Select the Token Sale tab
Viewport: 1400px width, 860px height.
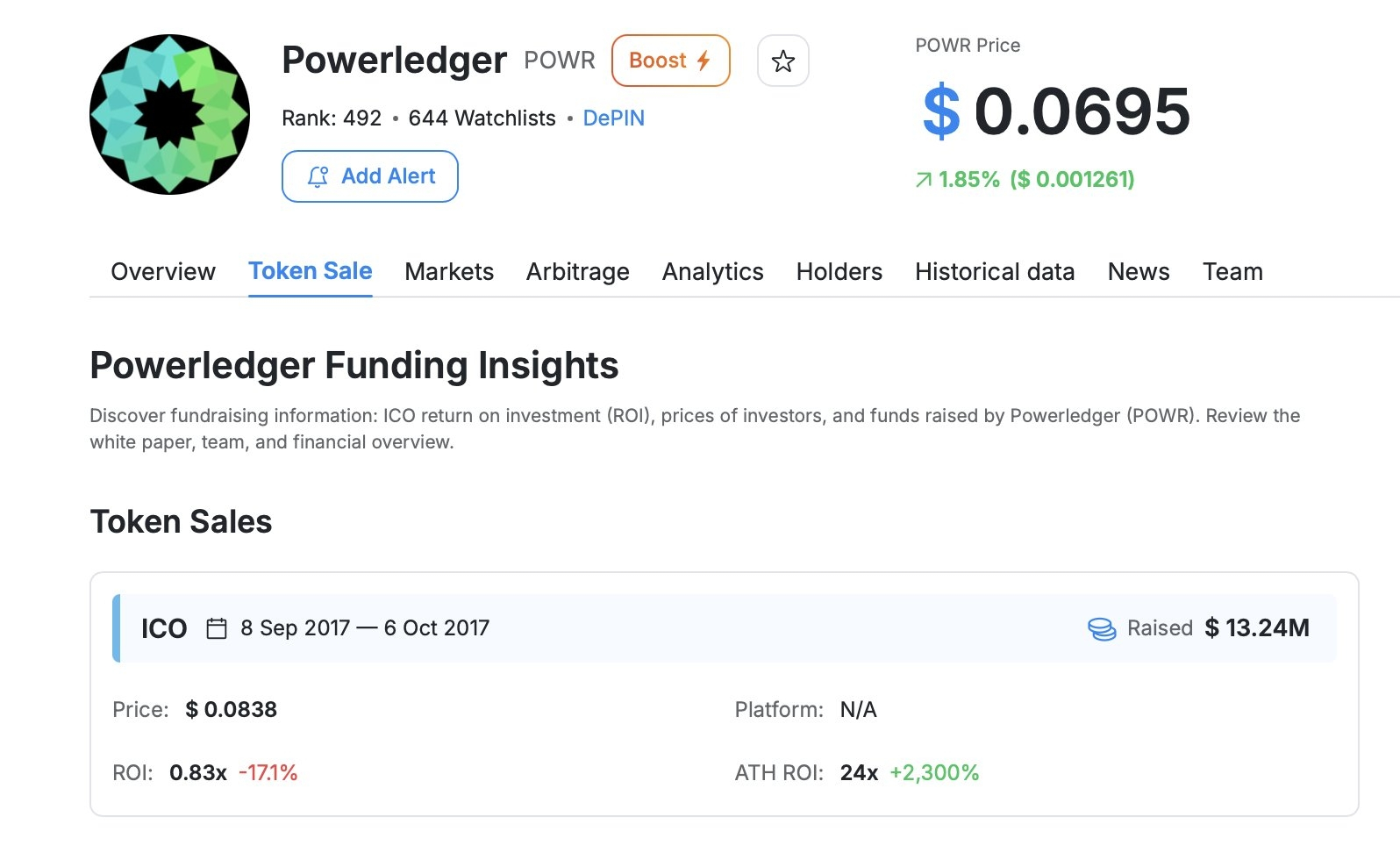coord(311,271)
